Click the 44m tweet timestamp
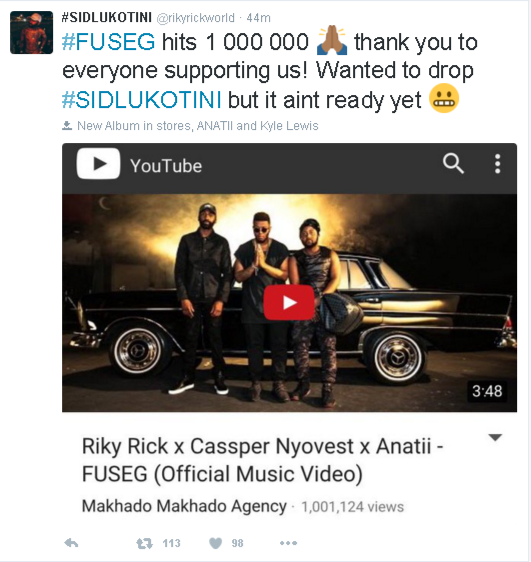Screen dimensions: 531x562 pyautogui.click(x=258, y=18)
